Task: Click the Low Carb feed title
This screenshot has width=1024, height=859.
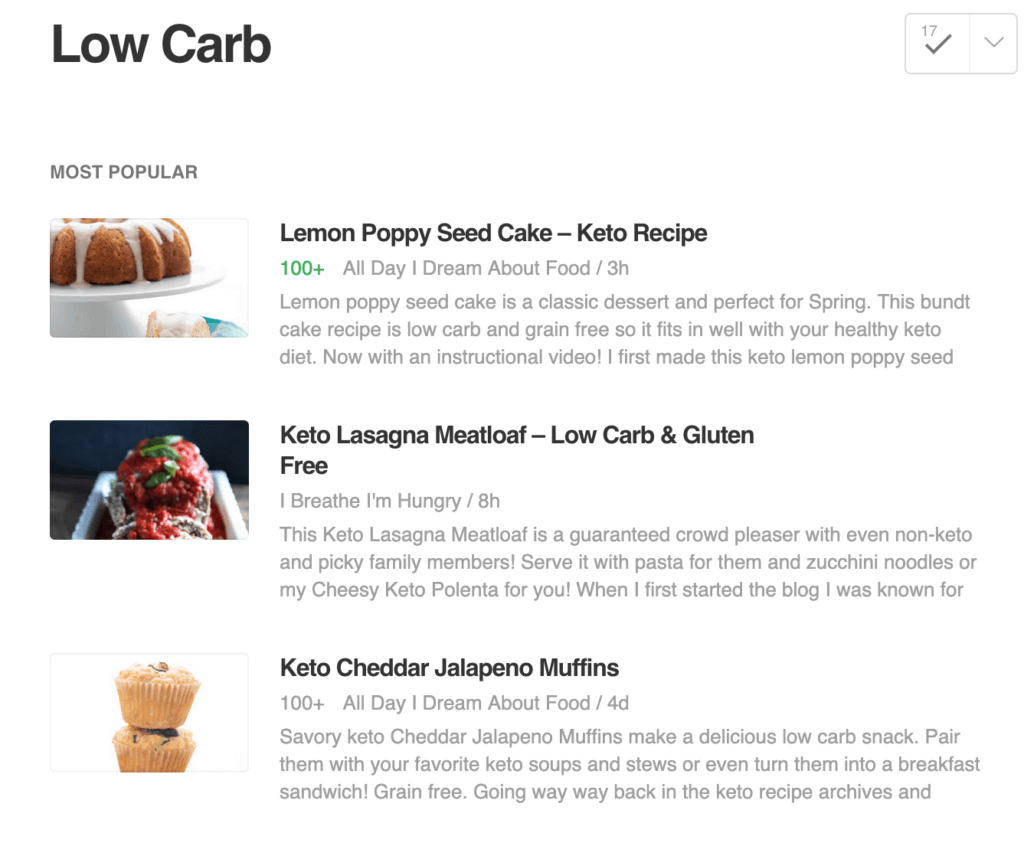Action: coord(160,44)
